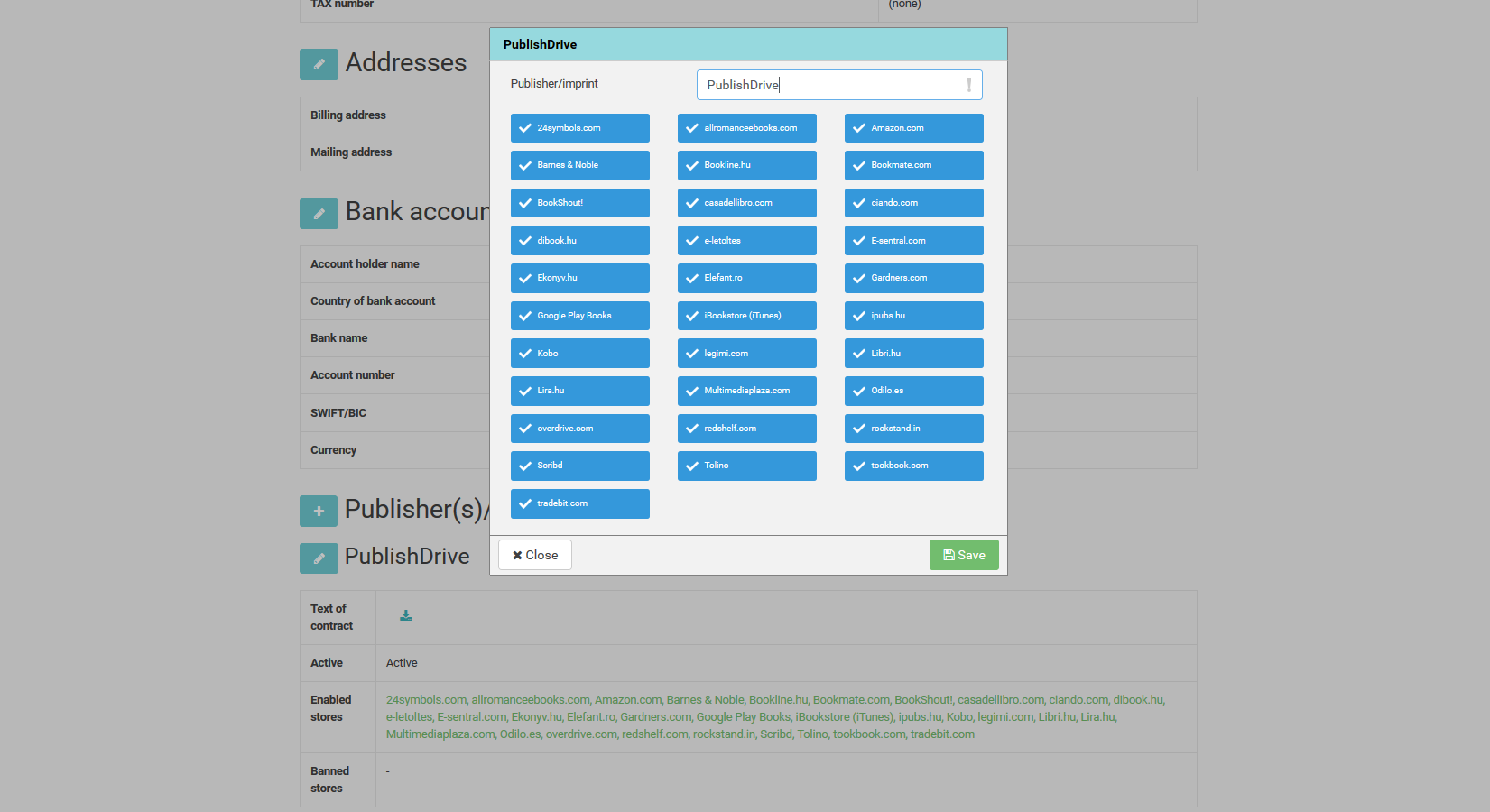This screenshot has width=1490, height=812.
Task: Toggle the BookShout! store checkbox
Action: click(580, 203)
